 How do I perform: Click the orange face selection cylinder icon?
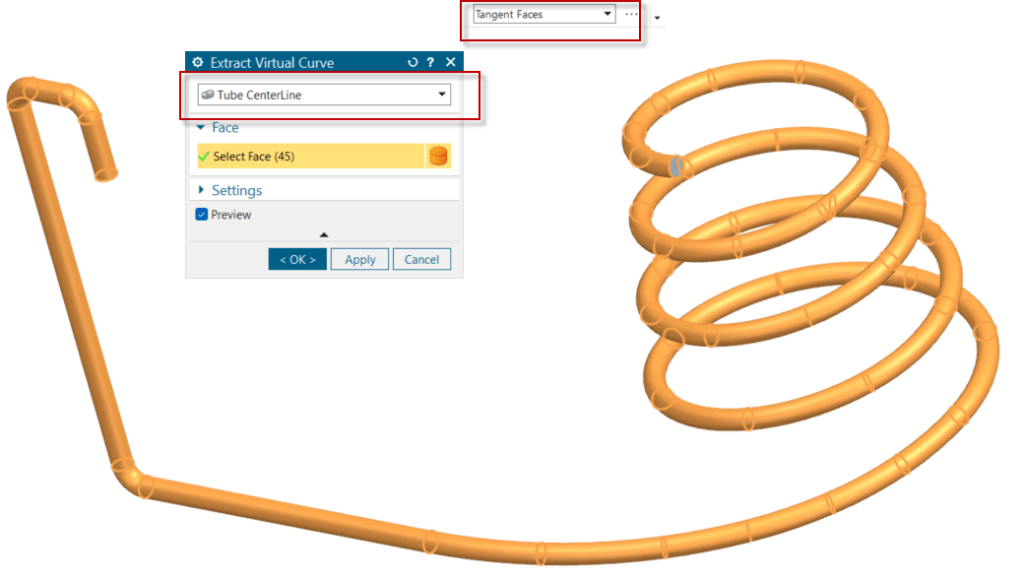coord(438,156)
